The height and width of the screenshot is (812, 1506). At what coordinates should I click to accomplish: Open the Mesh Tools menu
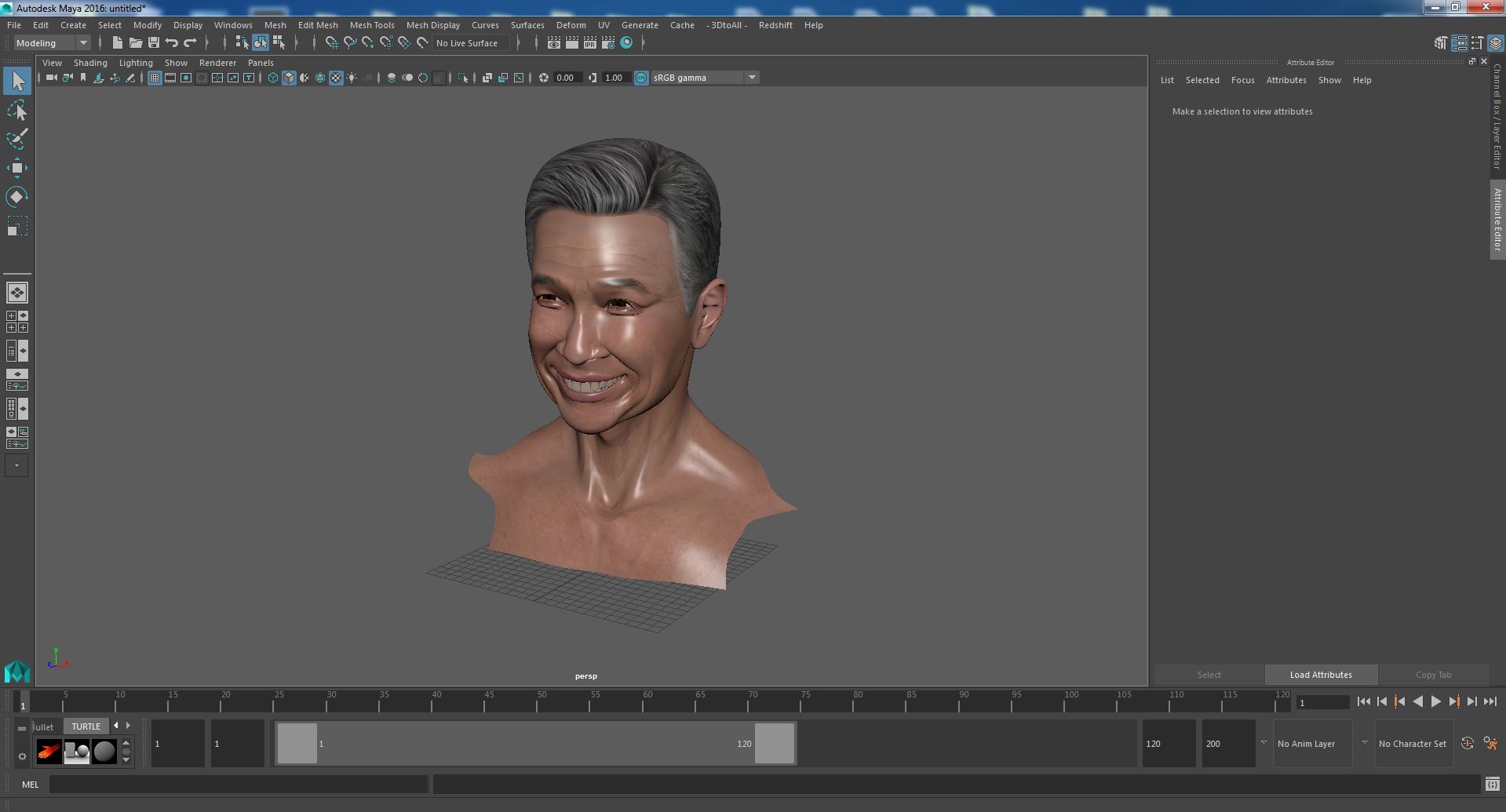pos(372,25)
